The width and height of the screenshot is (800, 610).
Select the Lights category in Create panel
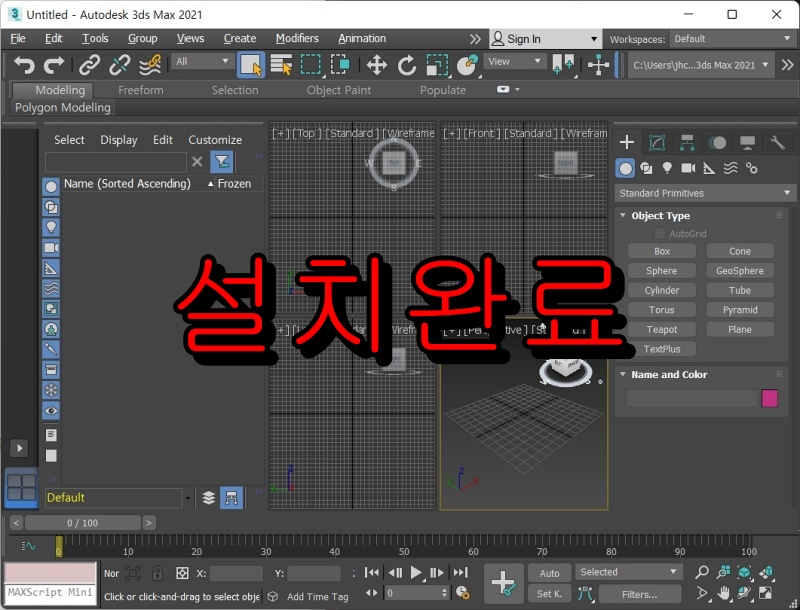click(x=667, y=167)
